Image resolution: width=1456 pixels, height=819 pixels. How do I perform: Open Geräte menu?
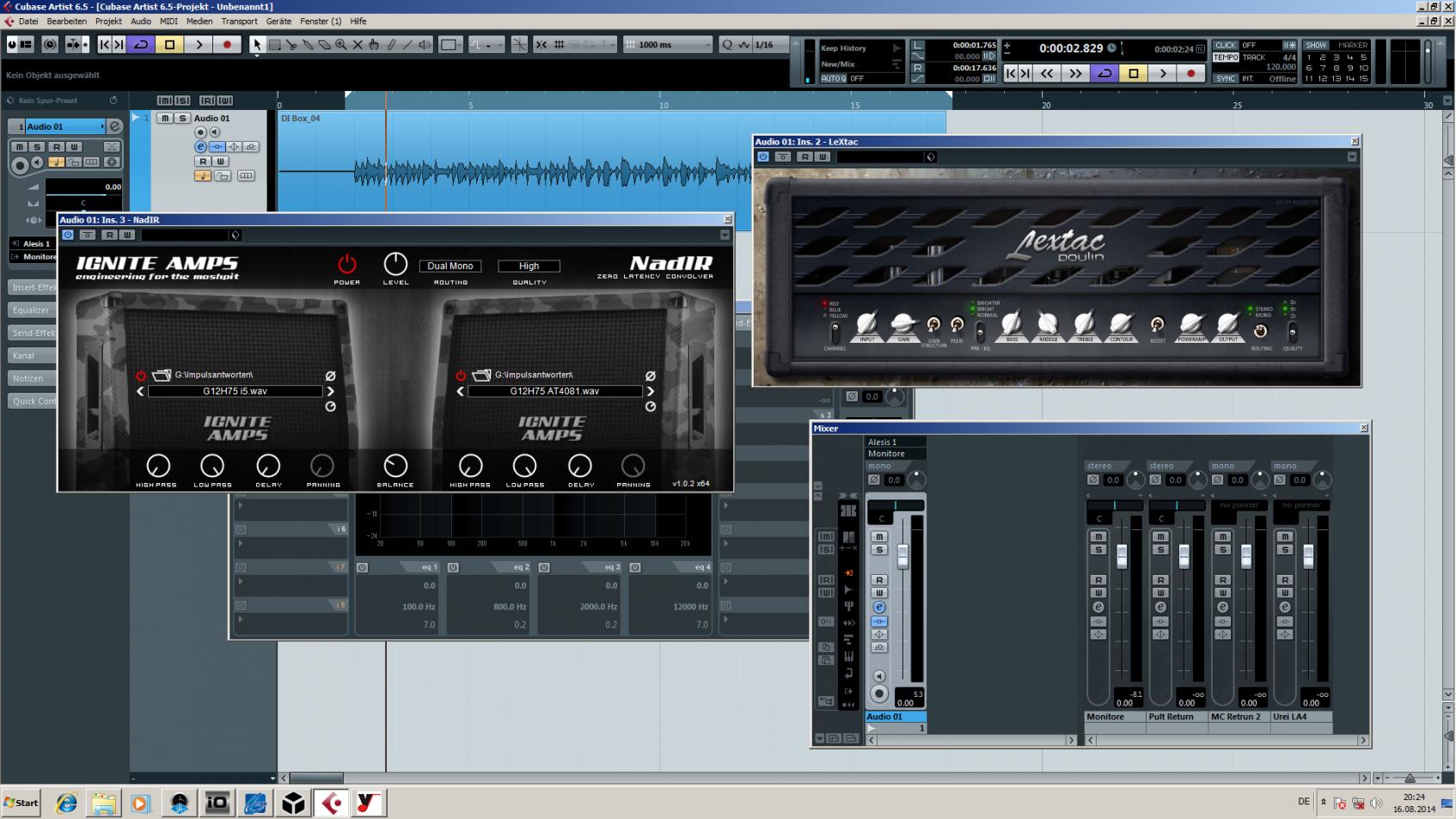pyautogui.click(x=278, y=21)
